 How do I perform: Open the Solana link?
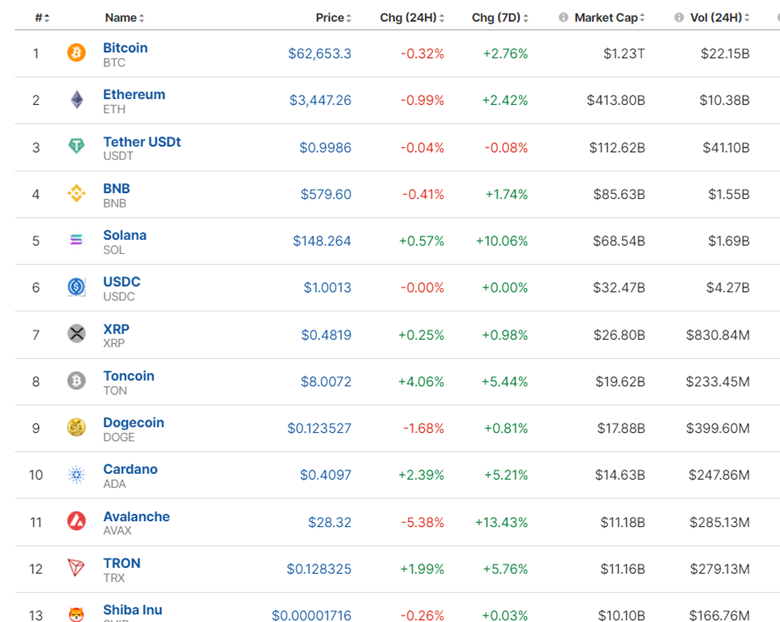(x=125, y=235)
